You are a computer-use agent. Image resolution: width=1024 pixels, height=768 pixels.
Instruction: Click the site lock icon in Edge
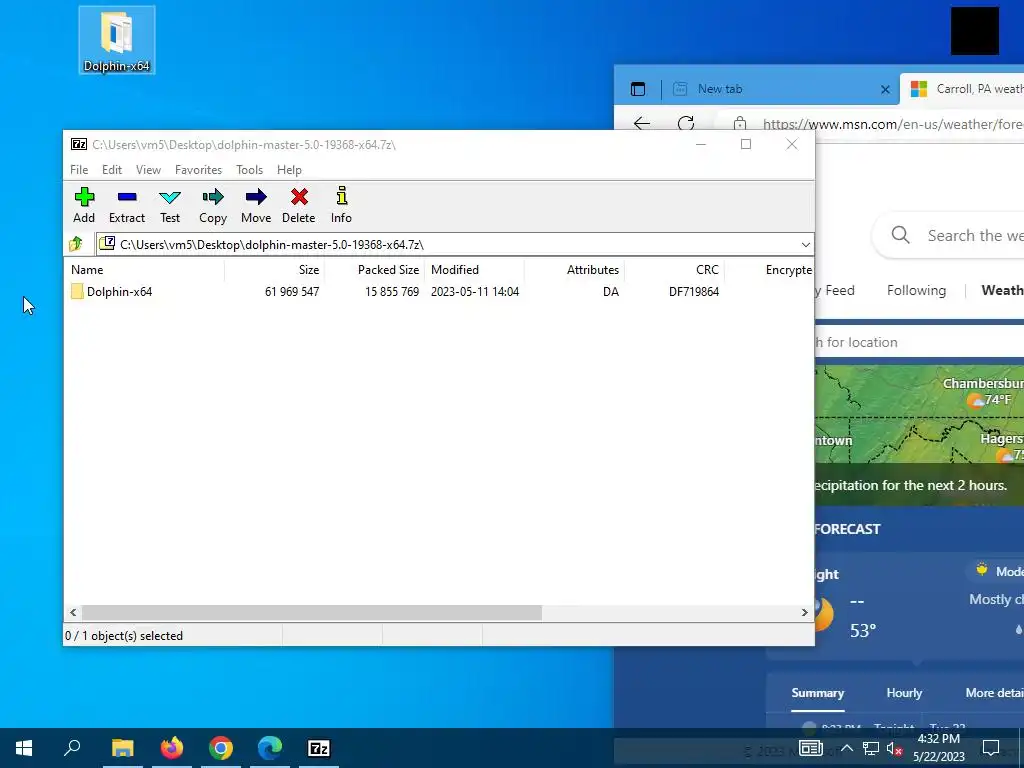coord(740,123)
